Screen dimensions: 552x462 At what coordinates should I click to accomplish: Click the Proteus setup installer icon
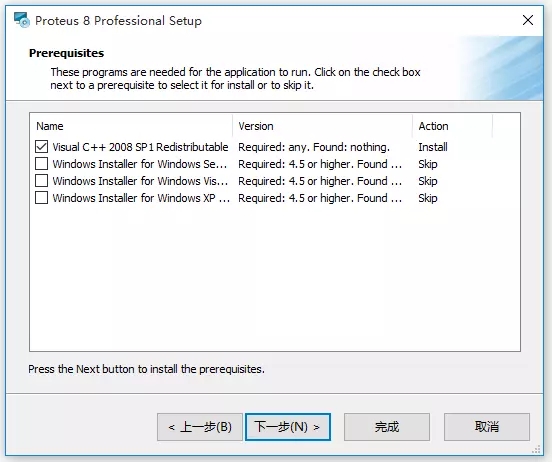[x=21, y=20]
